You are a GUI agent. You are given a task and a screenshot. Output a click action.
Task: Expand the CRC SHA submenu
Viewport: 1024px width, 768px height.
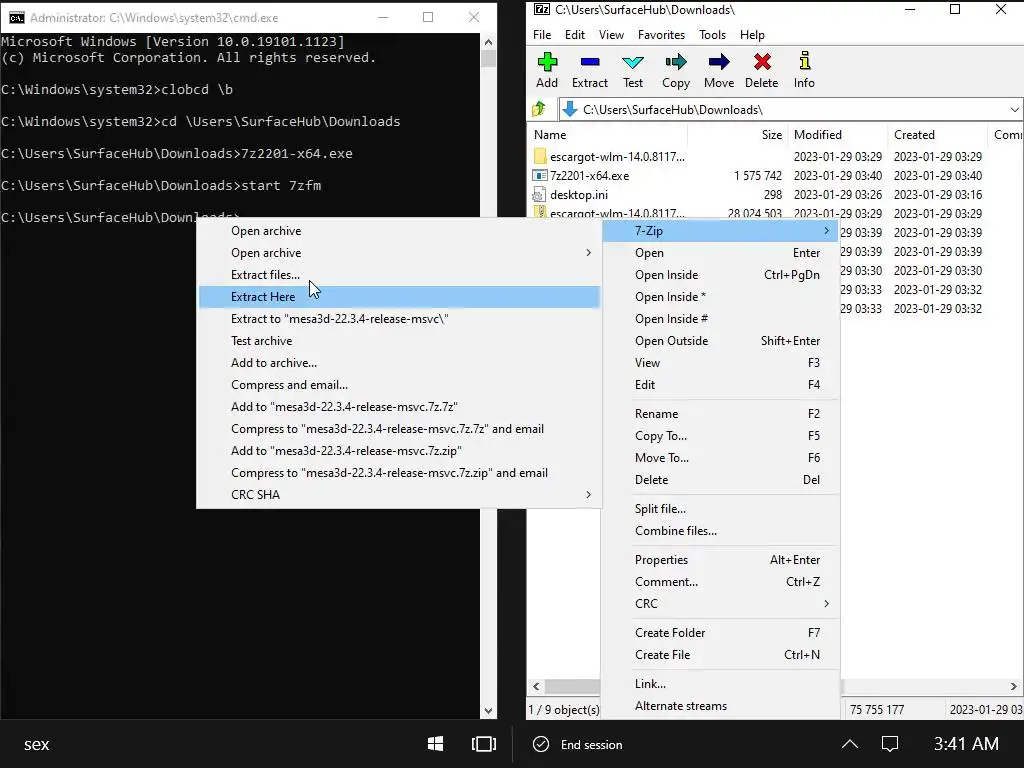(x=398, y=494)
